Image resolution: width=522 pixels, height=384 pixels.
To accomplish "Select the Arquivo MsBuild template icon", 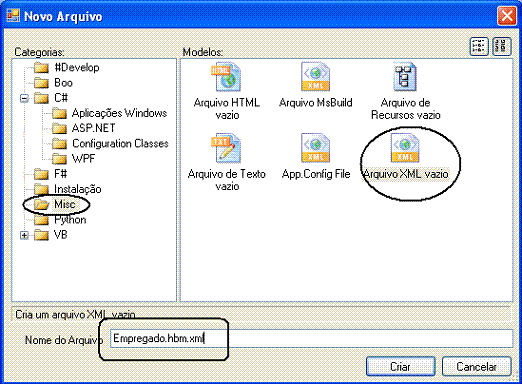I will pos(315,77).
